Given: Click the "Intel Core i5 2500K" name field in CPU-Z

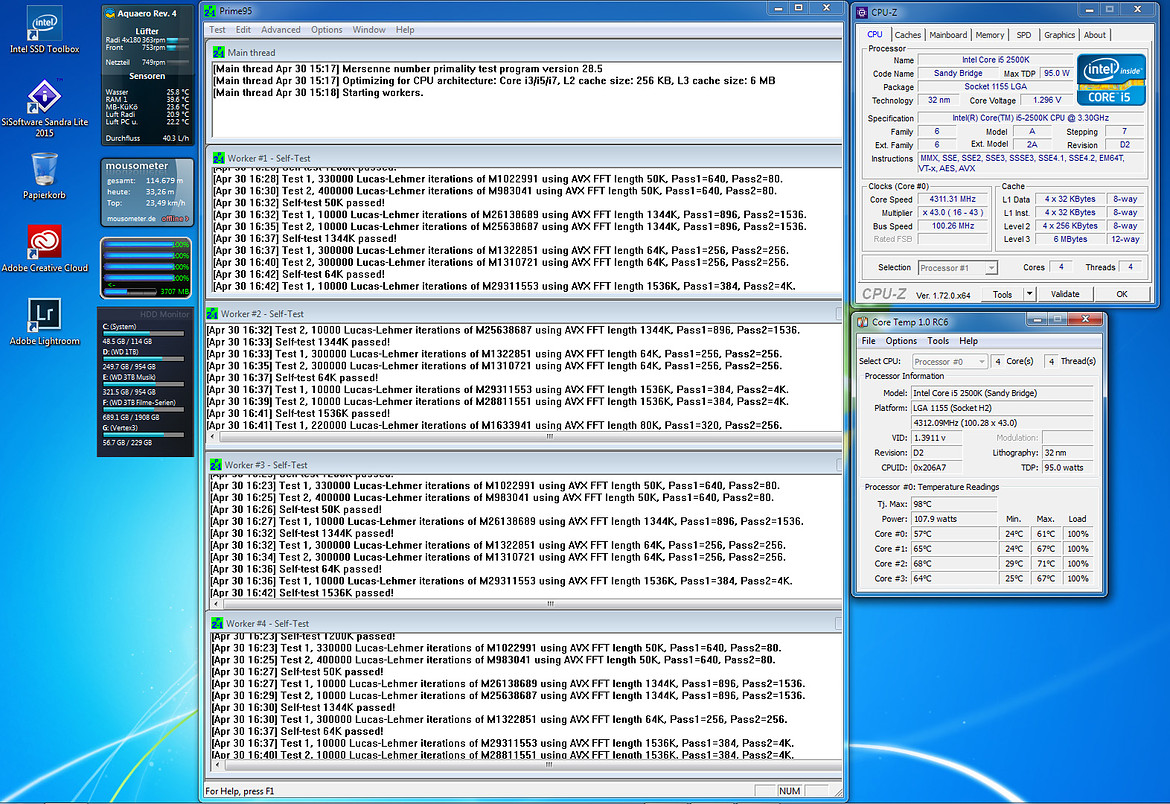Looking at the screenshot, I should (x=995, y=60).
